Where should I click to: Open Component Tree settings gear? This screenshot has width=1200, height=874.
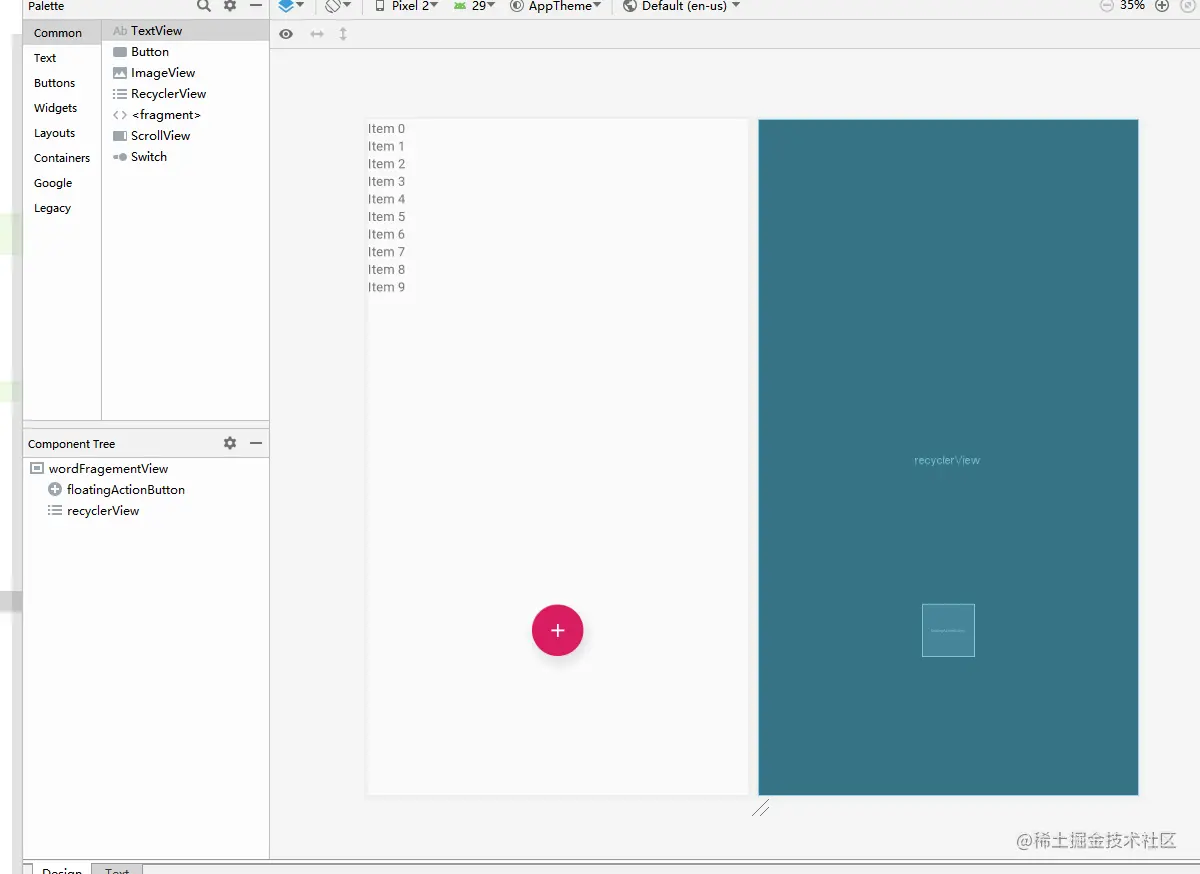coord(230,443)
